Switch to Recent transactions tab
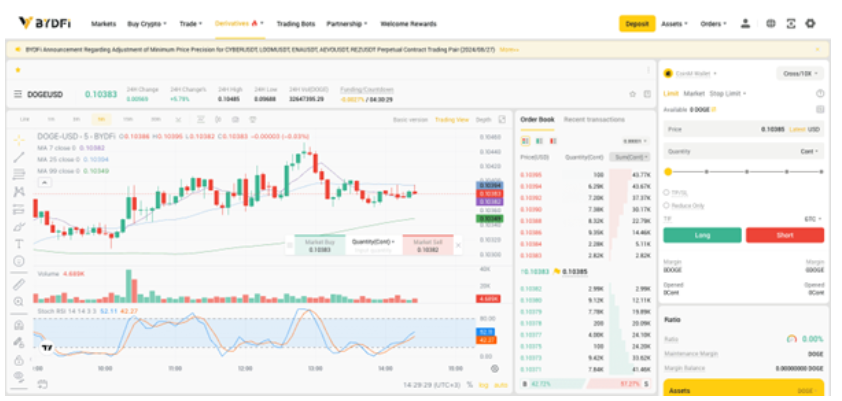Viewport: 842px width, 401px height. tap(594, 119)
